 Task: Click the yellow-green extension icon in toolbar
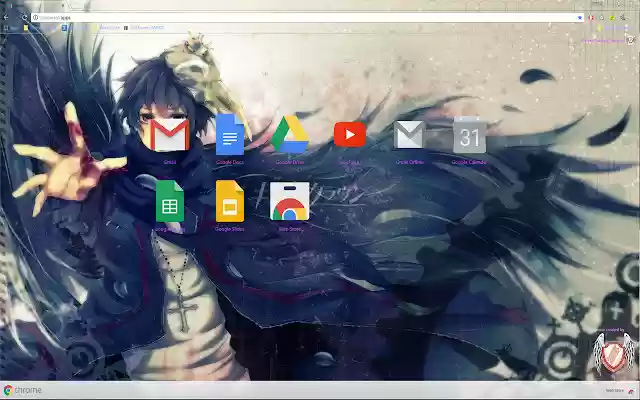pos(612,18)
